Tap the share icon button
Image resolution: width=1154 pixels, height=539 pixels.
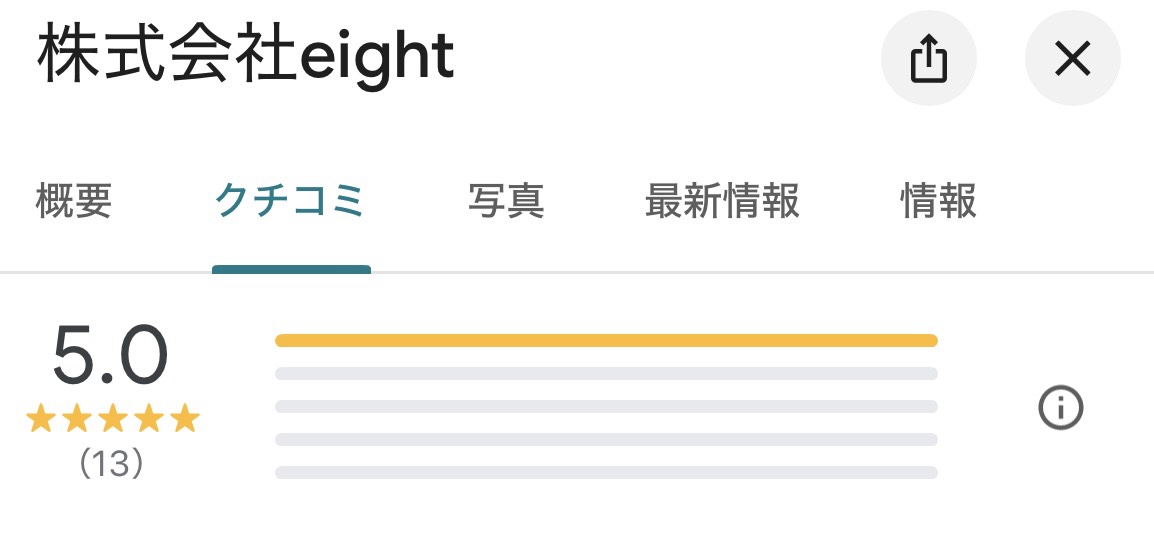pos(927,60)
